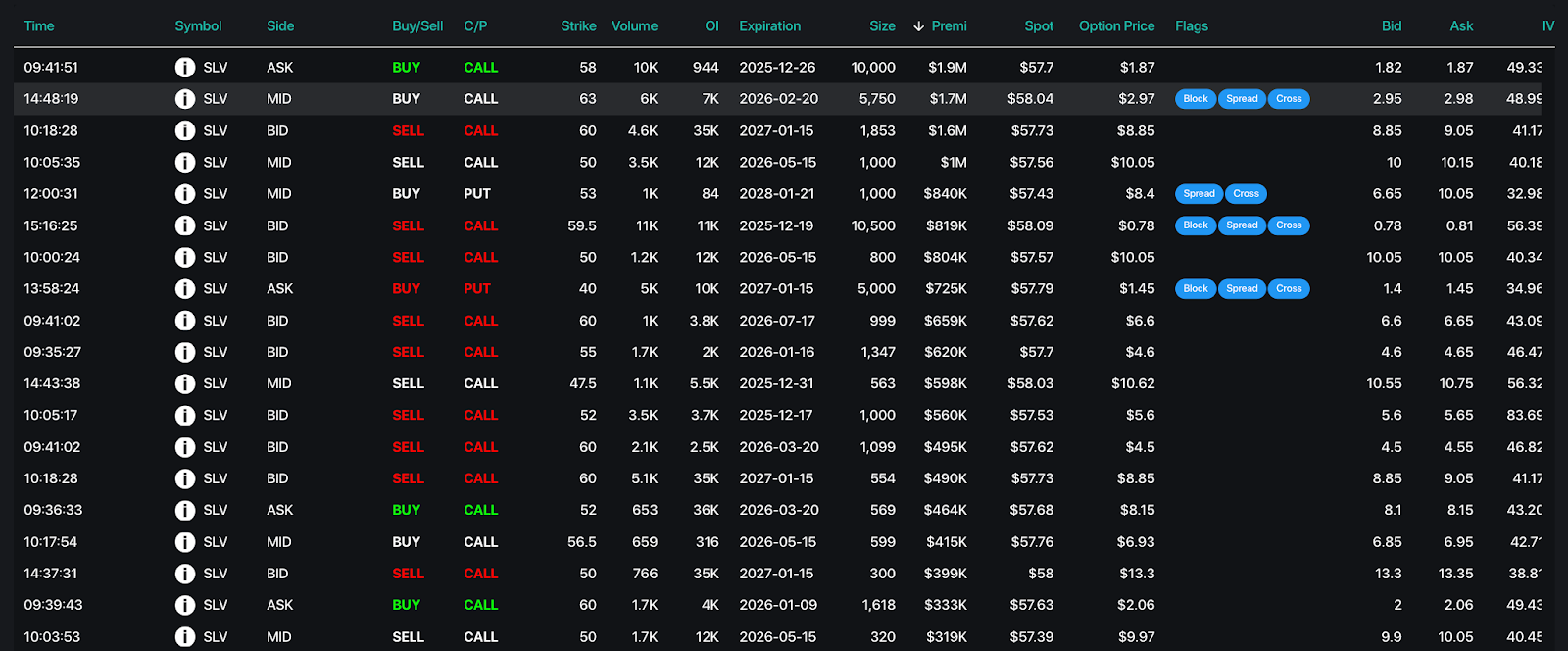
Task: Click the $58.09 spot cell
Action: (1031, 225)
